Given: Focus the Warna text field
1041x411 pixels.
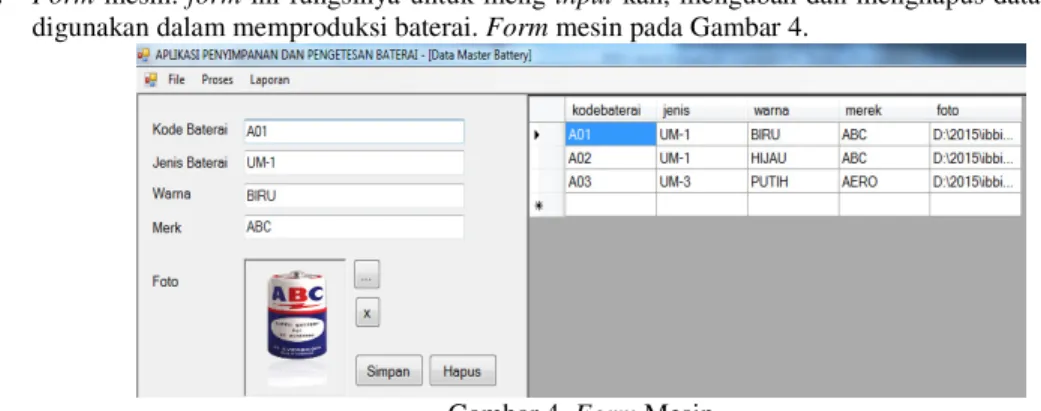Looking at the screenshot, I should click(354, 195).
